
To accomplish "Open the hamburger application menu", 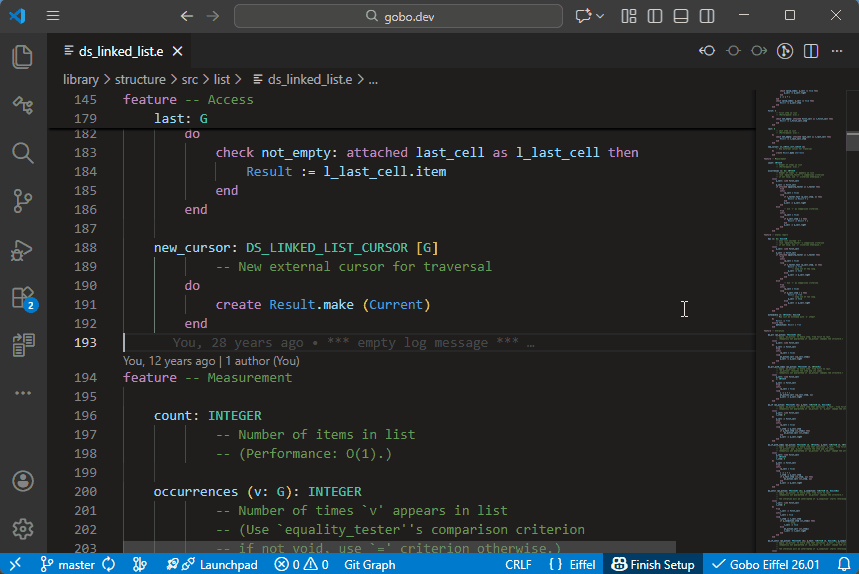I will tap(53, 16).
